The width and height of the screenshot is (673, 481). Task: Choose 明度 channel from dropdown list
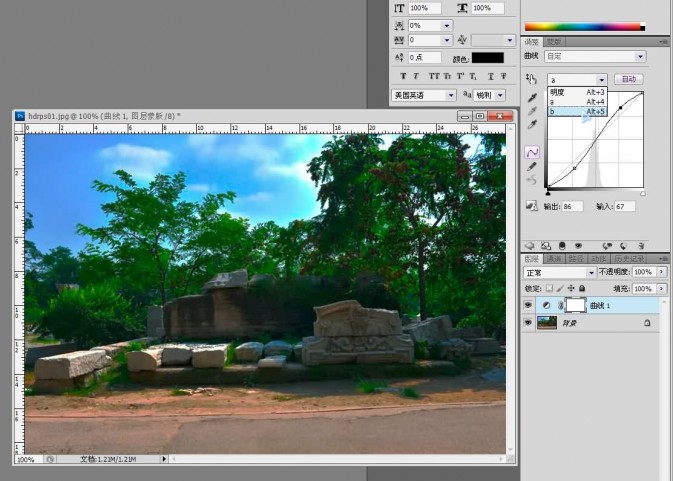coord(577,92)
